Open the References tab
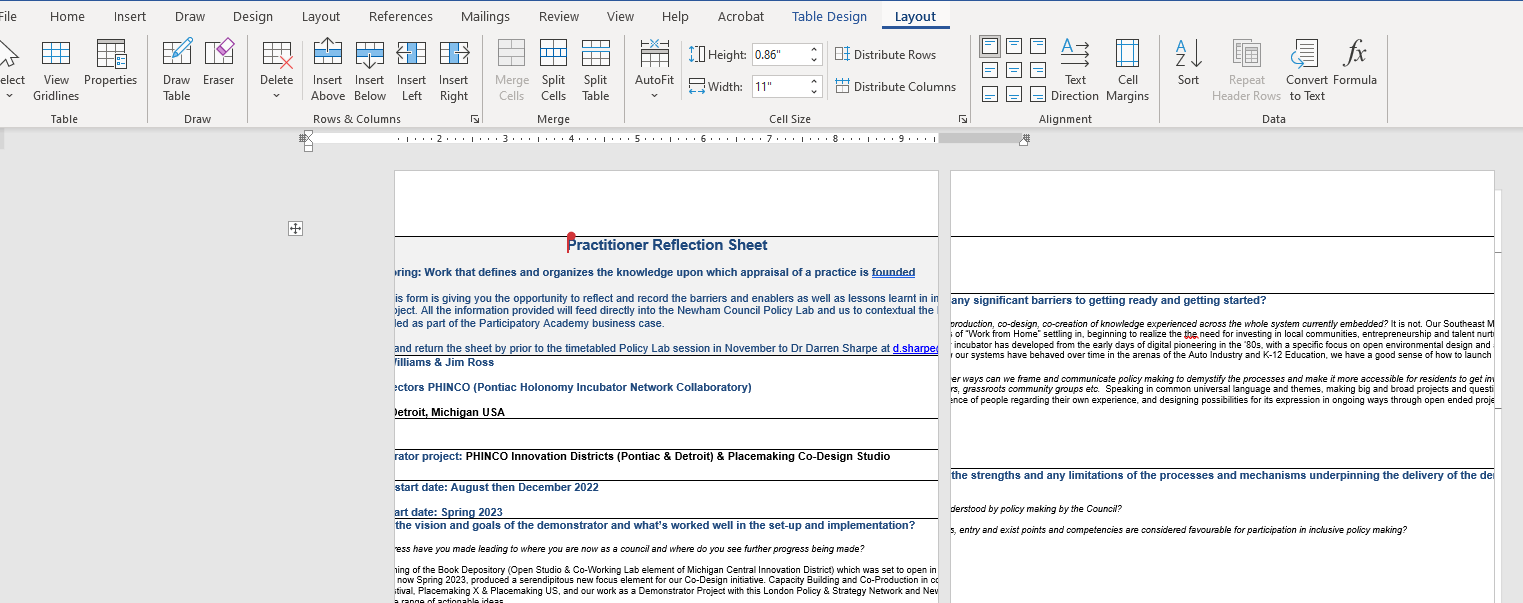 pos(401,17)
